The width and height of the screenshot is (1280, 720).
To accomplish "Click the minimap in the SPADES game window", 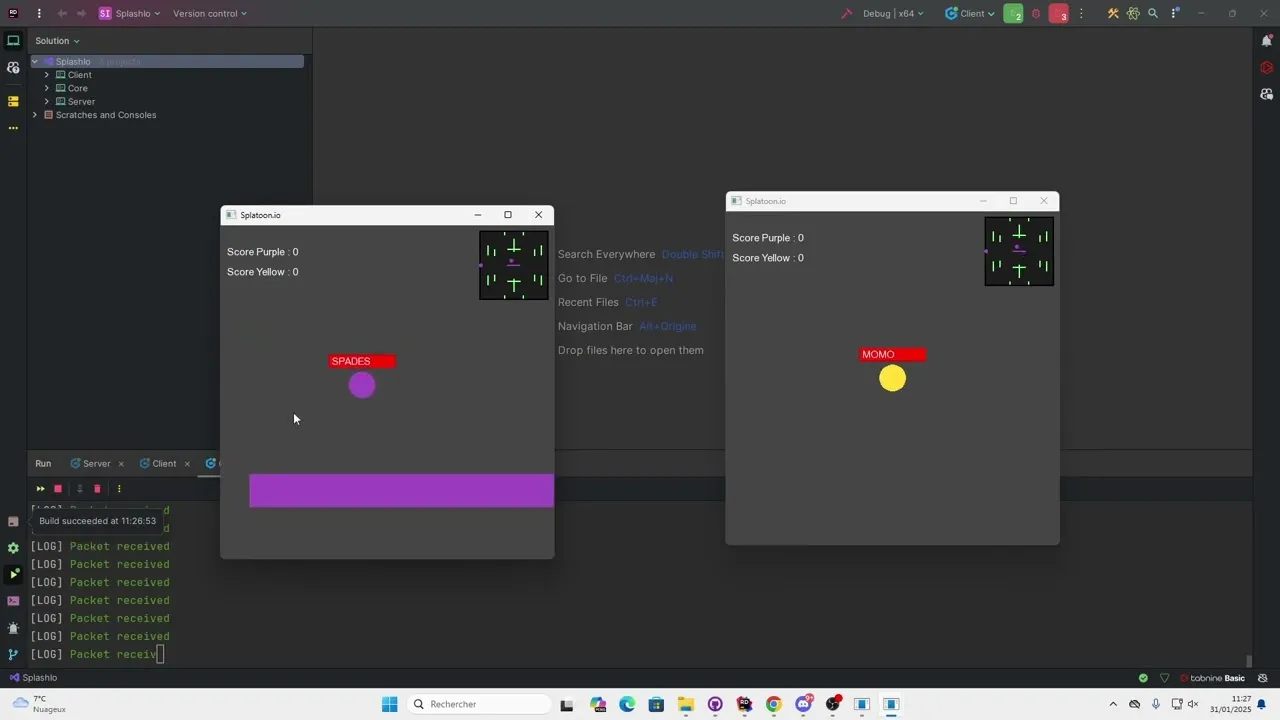I will 514,265.
